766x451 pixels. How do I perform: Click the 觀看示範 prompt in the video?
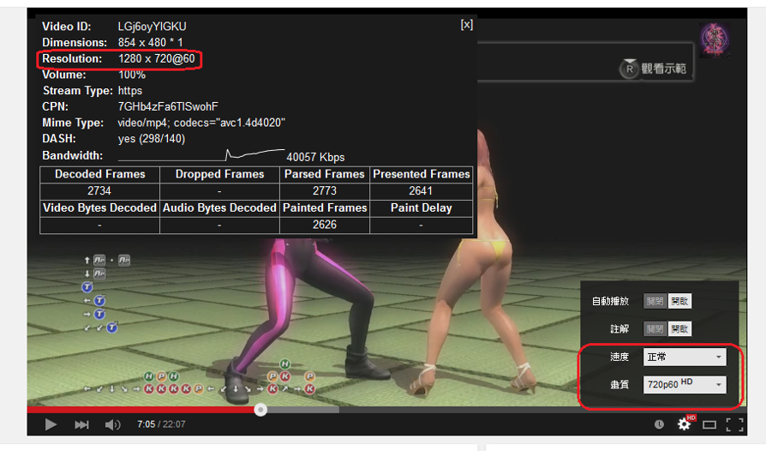coord(655,68)
